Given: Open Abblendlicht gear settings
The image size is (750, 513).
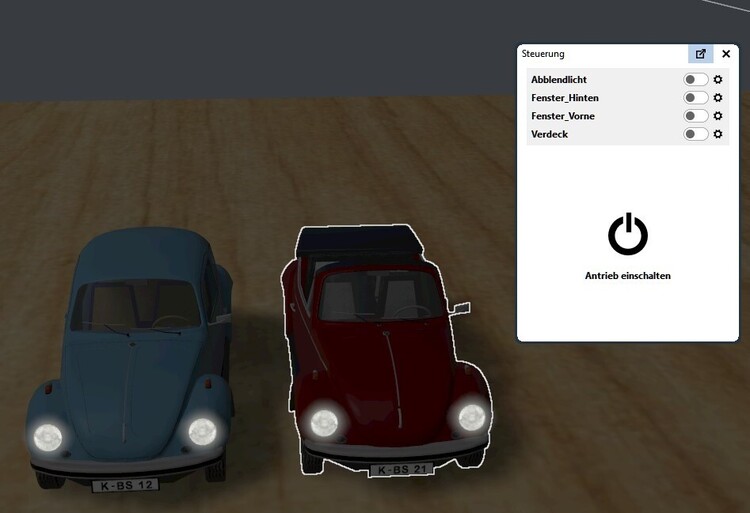Looking at the screenshot, I should 717,79.
